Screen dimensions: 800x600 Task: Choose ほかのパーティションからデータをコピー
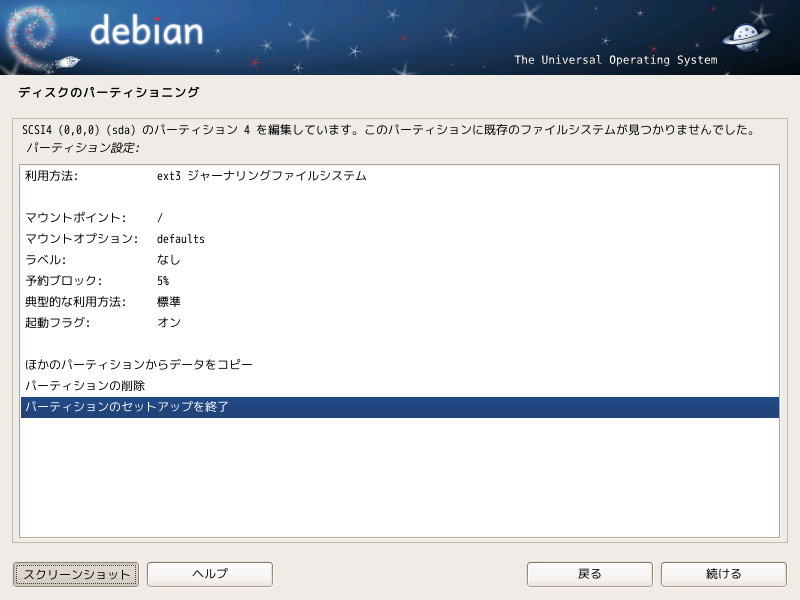[399, 364]
